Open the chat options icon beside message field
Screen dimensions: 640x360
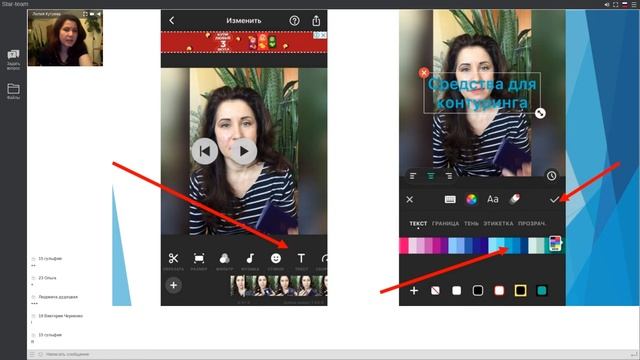pos(32,354)
